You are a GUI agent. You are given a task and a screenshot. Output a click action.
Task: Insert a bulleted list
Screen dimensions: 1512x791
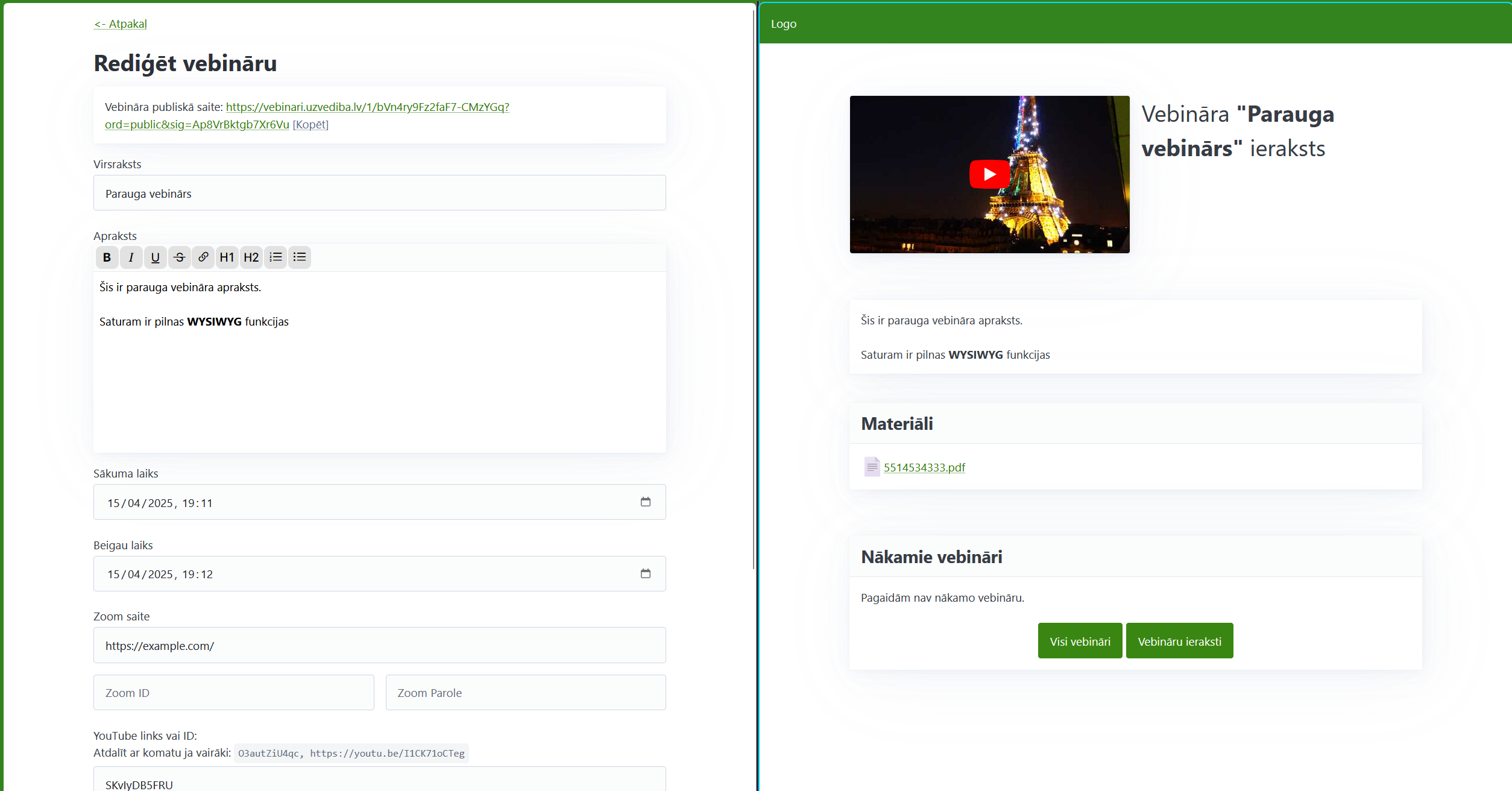coord(300,257)
